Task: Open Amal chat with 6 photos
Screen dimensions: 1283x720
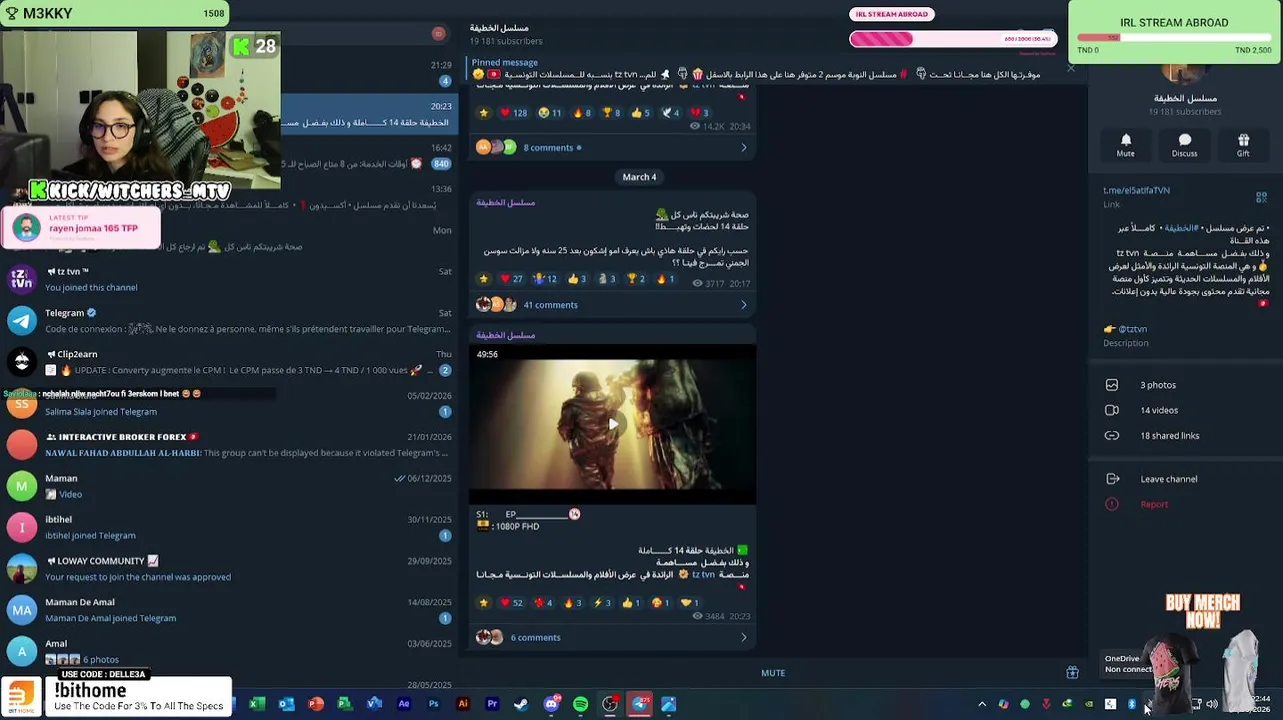Action: tap(228, 650)
